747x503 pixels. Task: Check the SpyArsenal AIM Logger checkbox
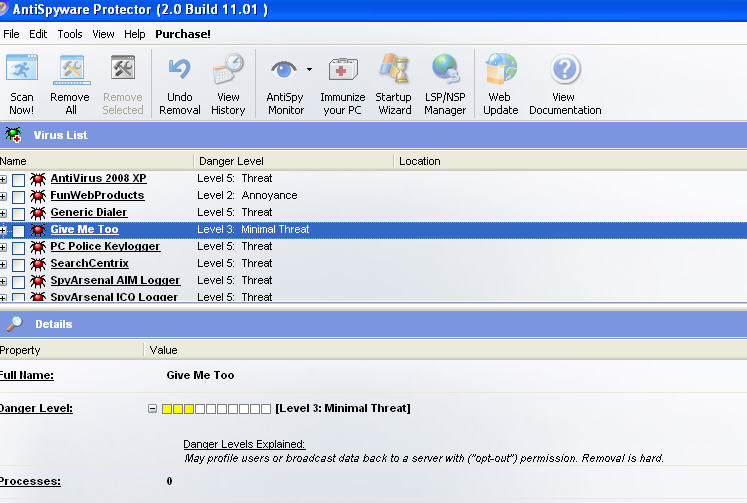tap(19, 282)
